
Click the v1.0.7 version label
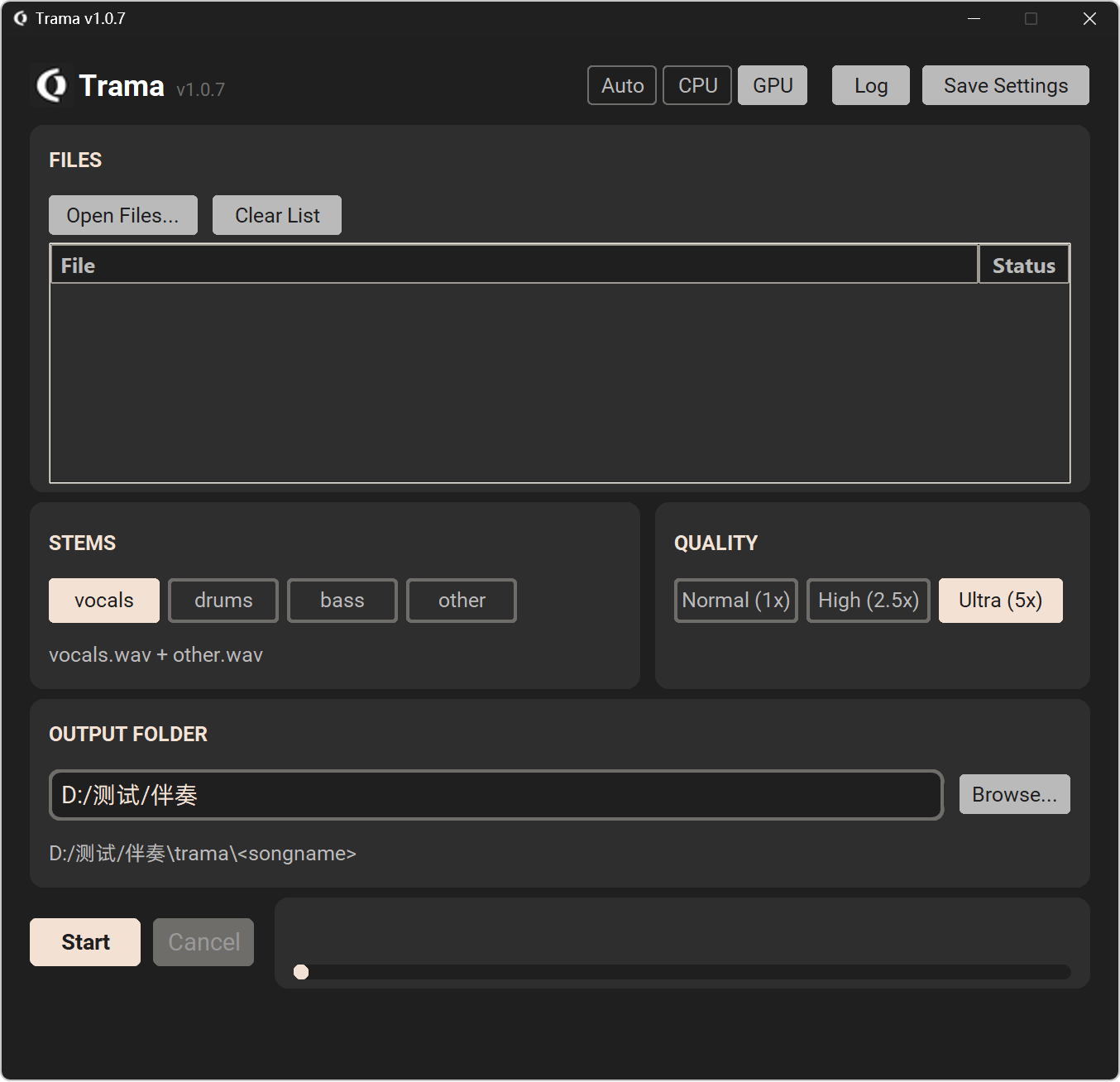coord(200,90)
